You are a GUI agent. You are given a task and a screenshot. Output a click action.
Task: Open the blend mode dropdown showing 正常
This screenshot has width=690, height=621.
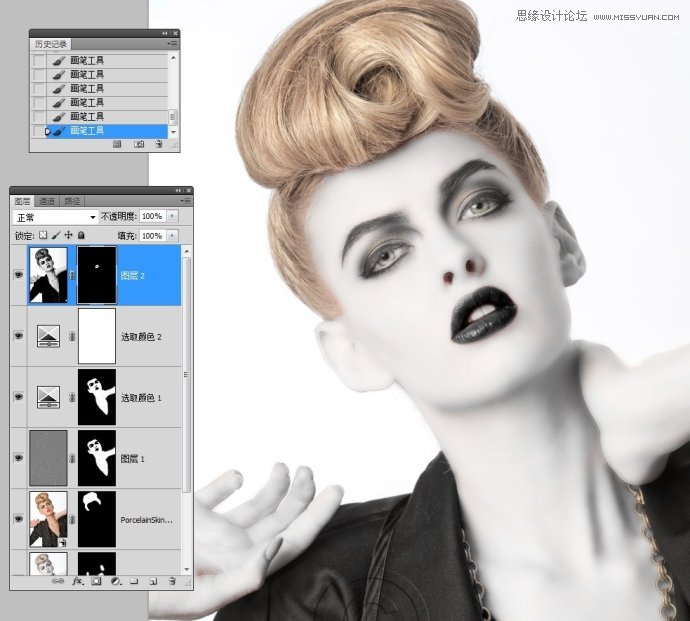pyautogui.click(x=55, y=216)
